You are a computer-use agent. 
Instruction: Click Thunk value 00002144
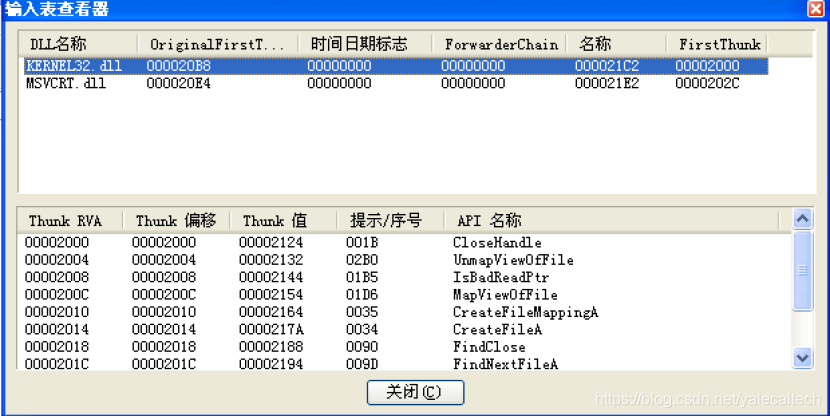(x=271, y=277)
